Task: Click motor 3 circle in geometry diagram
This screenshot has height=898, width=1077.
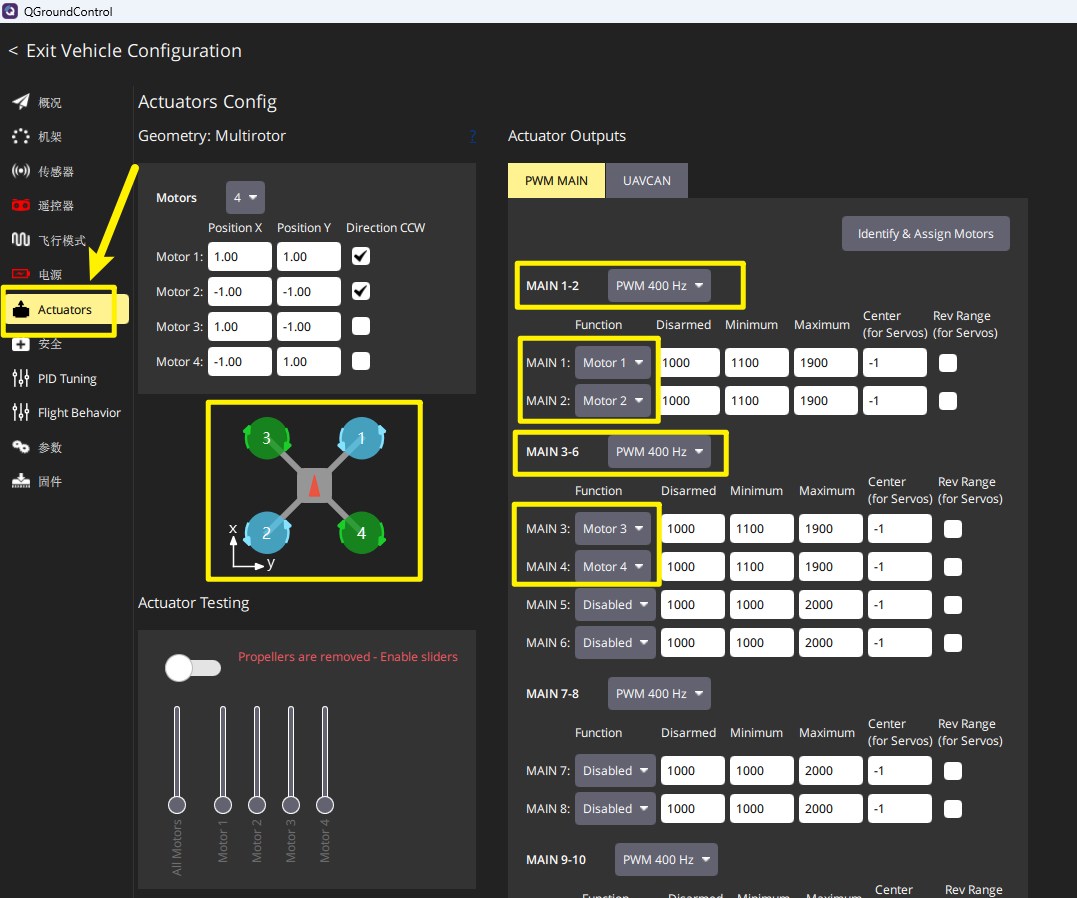Action: [x=267, y=438]
